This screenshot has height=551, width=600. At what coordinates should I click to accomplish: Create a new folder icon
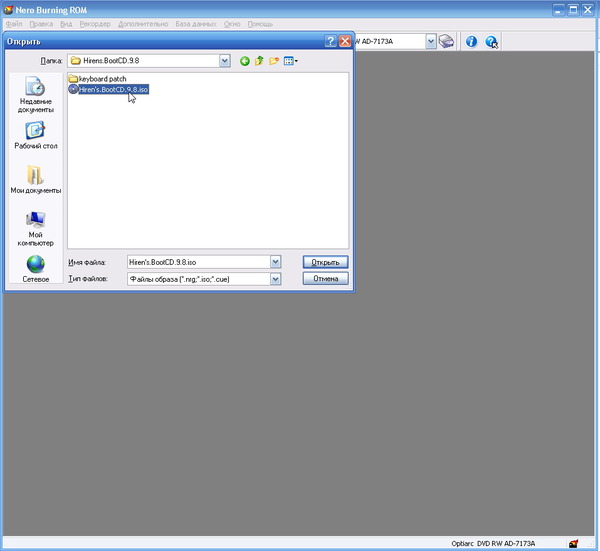pos(274,61)
